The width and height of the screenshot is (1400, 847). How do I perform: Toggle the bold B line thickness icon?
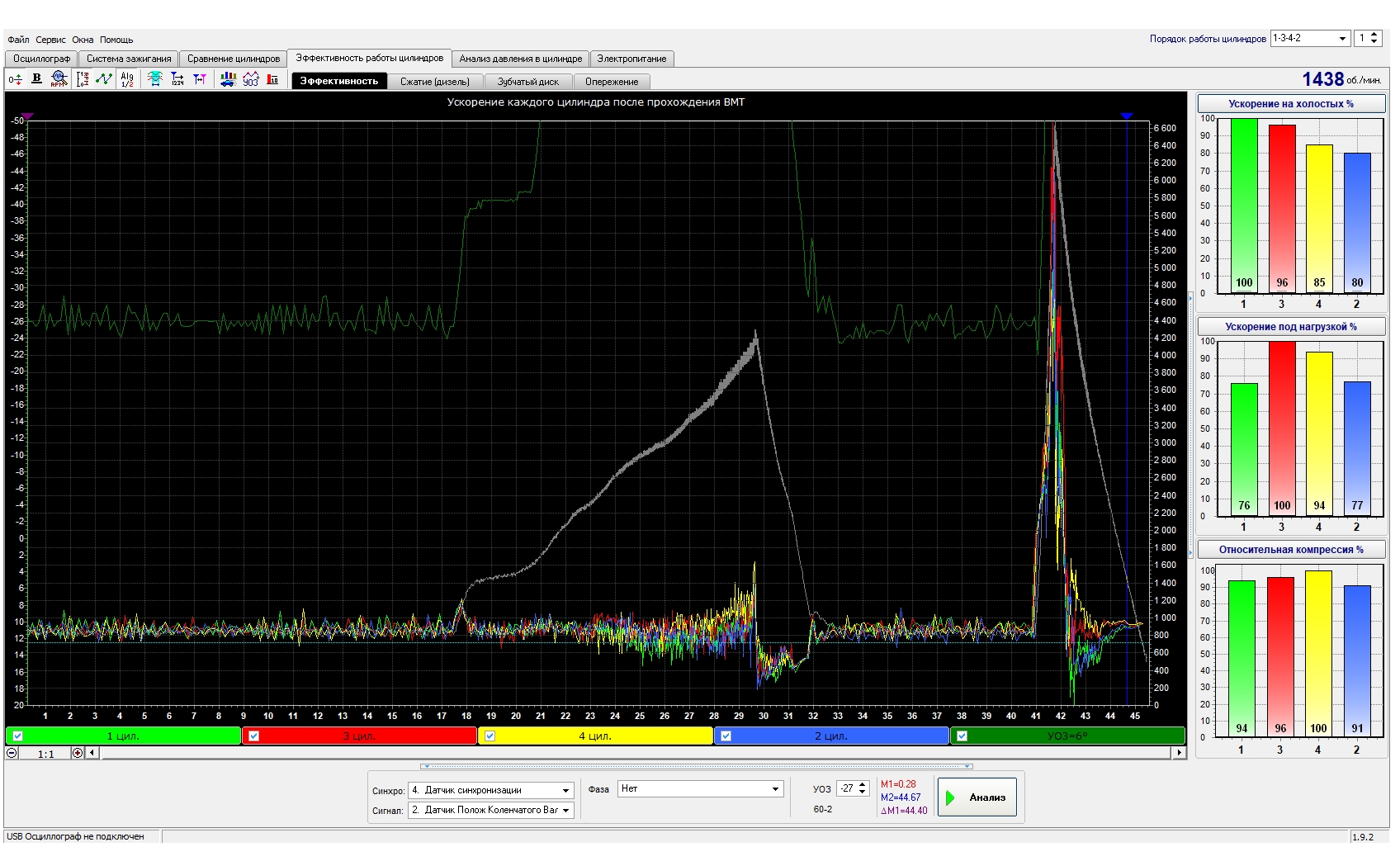(36, 79)
